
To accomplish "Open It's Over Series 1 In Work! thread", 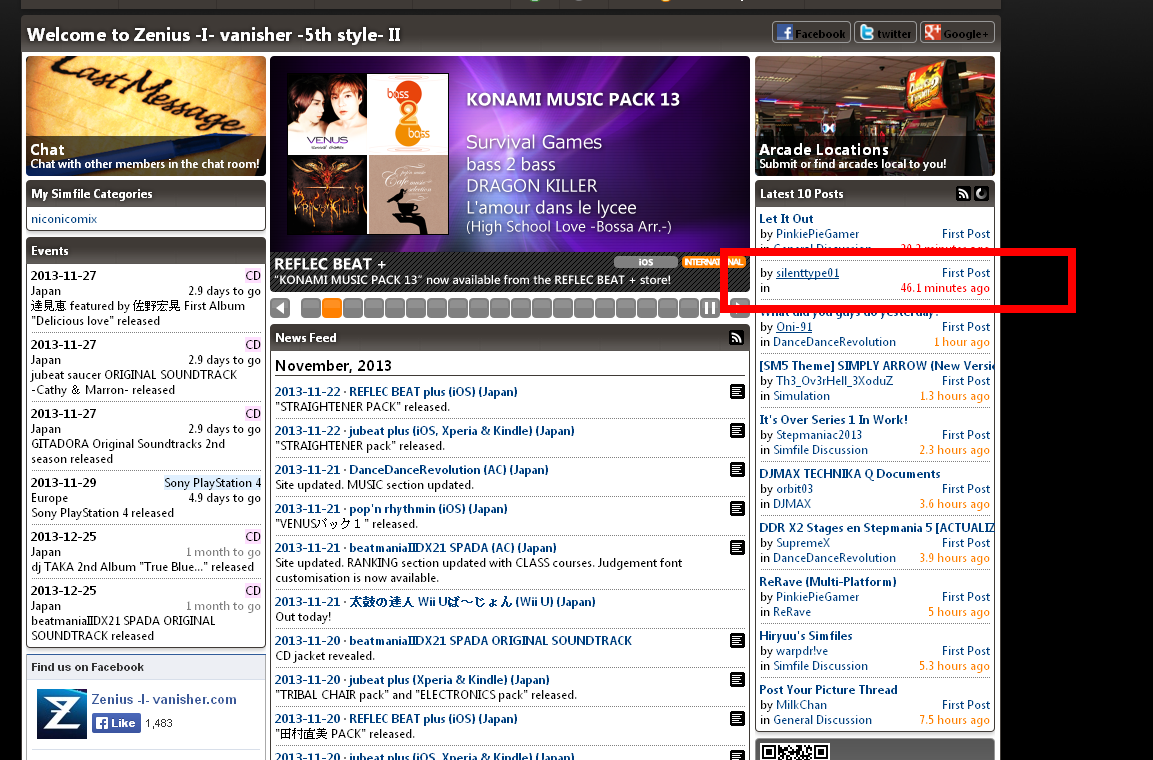I will [833, 420].
